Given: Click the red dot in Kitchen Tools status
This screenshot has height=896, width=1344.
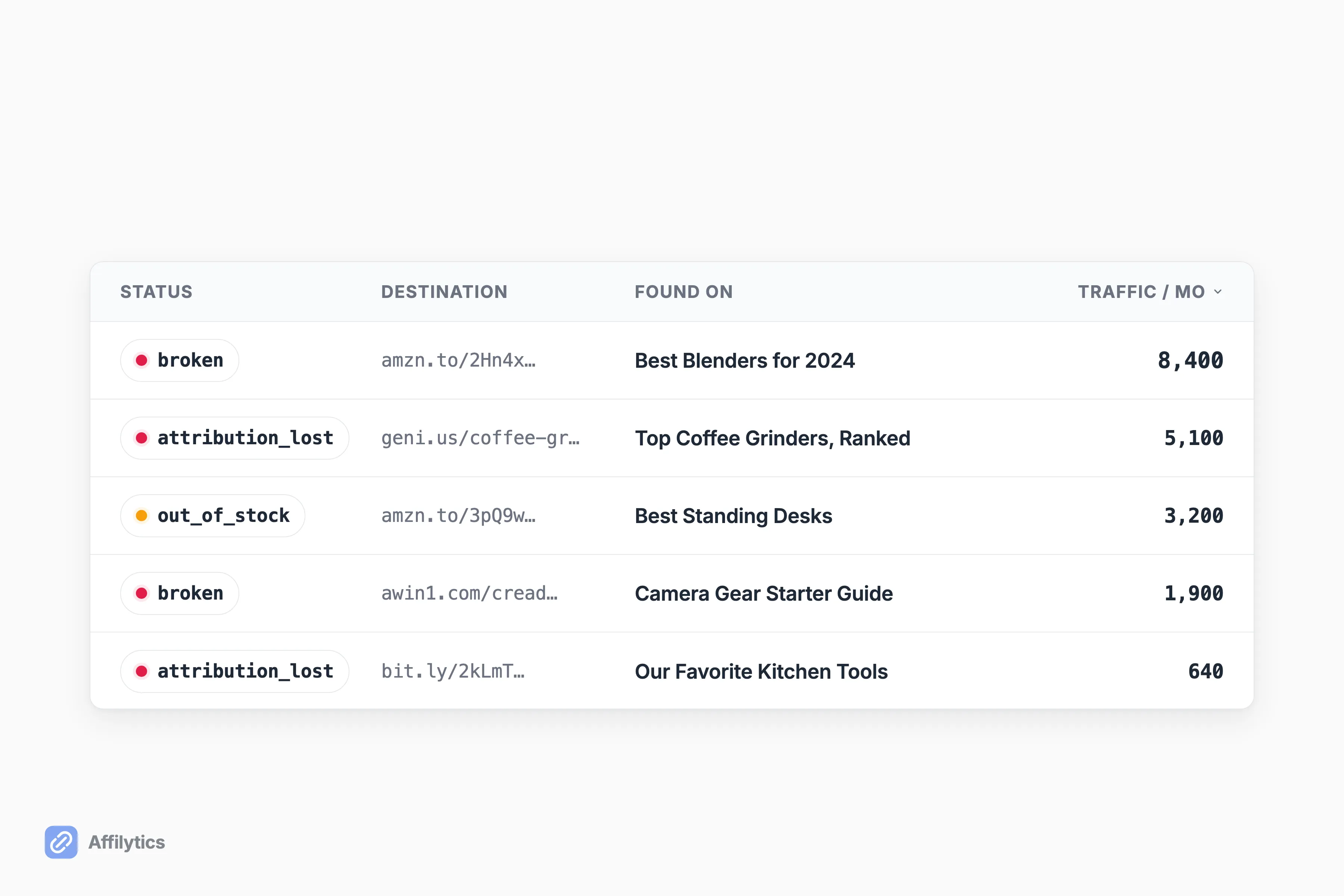Looking at the screenshot, I should pyautogui.click(x=141, y=671).
